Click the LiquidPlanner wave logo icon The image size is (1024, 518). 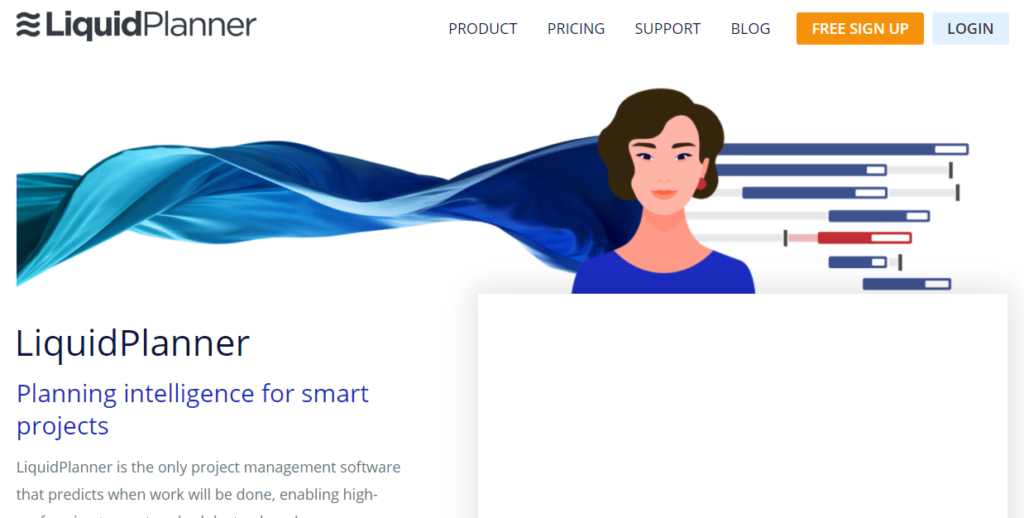(28, 25)
